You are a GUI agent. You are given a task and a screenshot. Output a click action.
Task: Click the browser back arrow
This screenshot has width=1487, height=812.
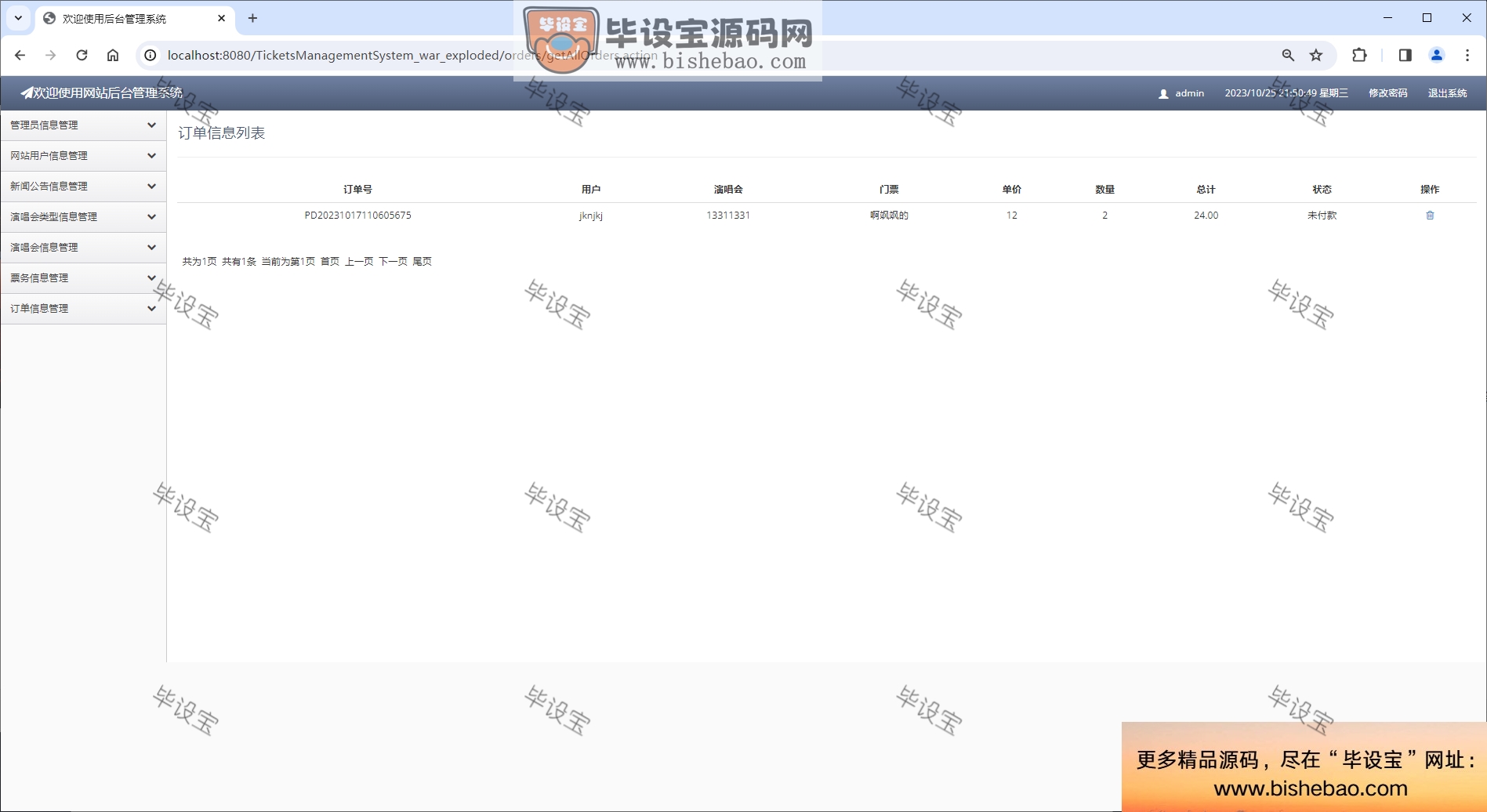pyautogui.click(x=20, y=55)
